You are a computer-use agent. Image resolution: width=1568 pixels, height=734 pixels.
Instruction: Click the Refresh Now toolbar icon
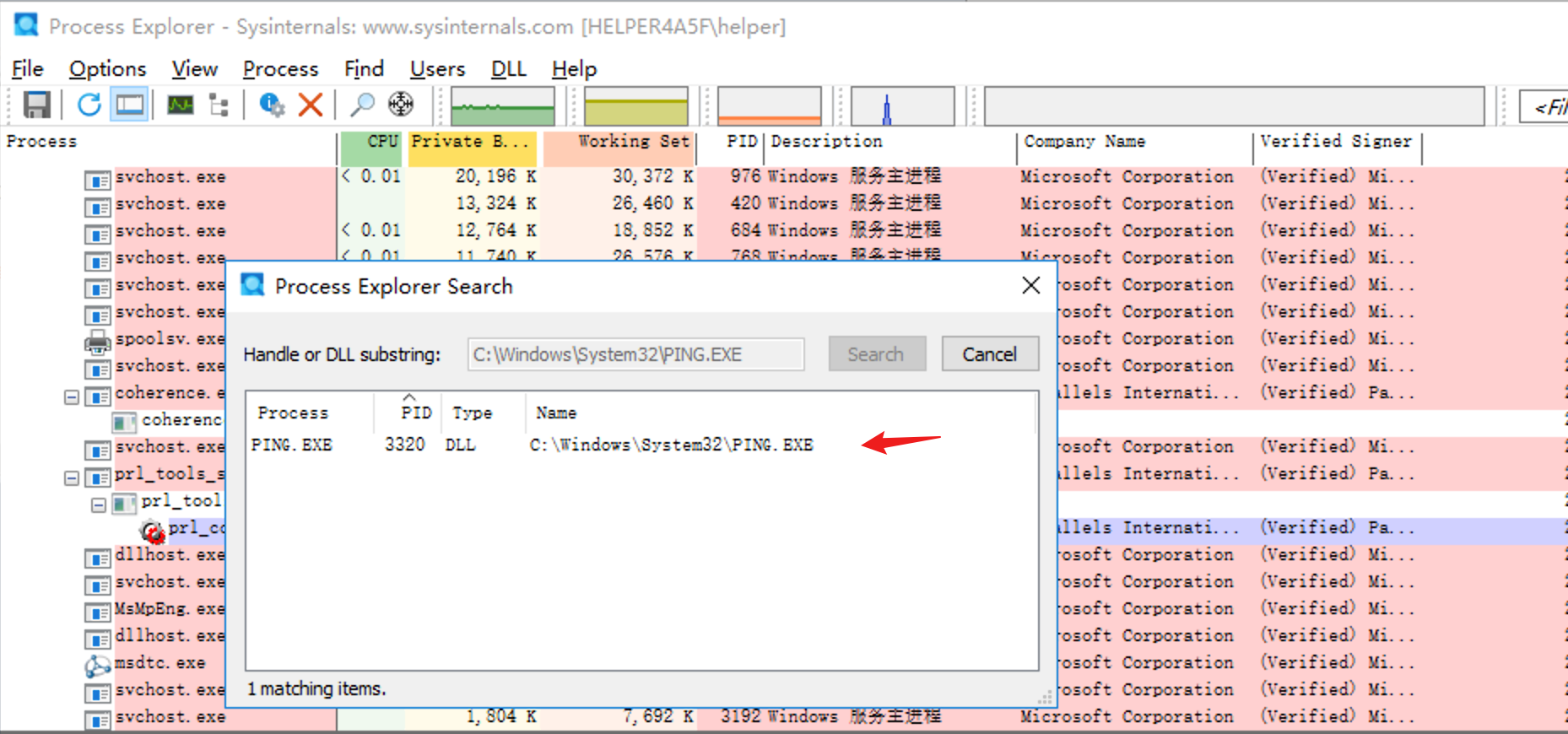89,105
